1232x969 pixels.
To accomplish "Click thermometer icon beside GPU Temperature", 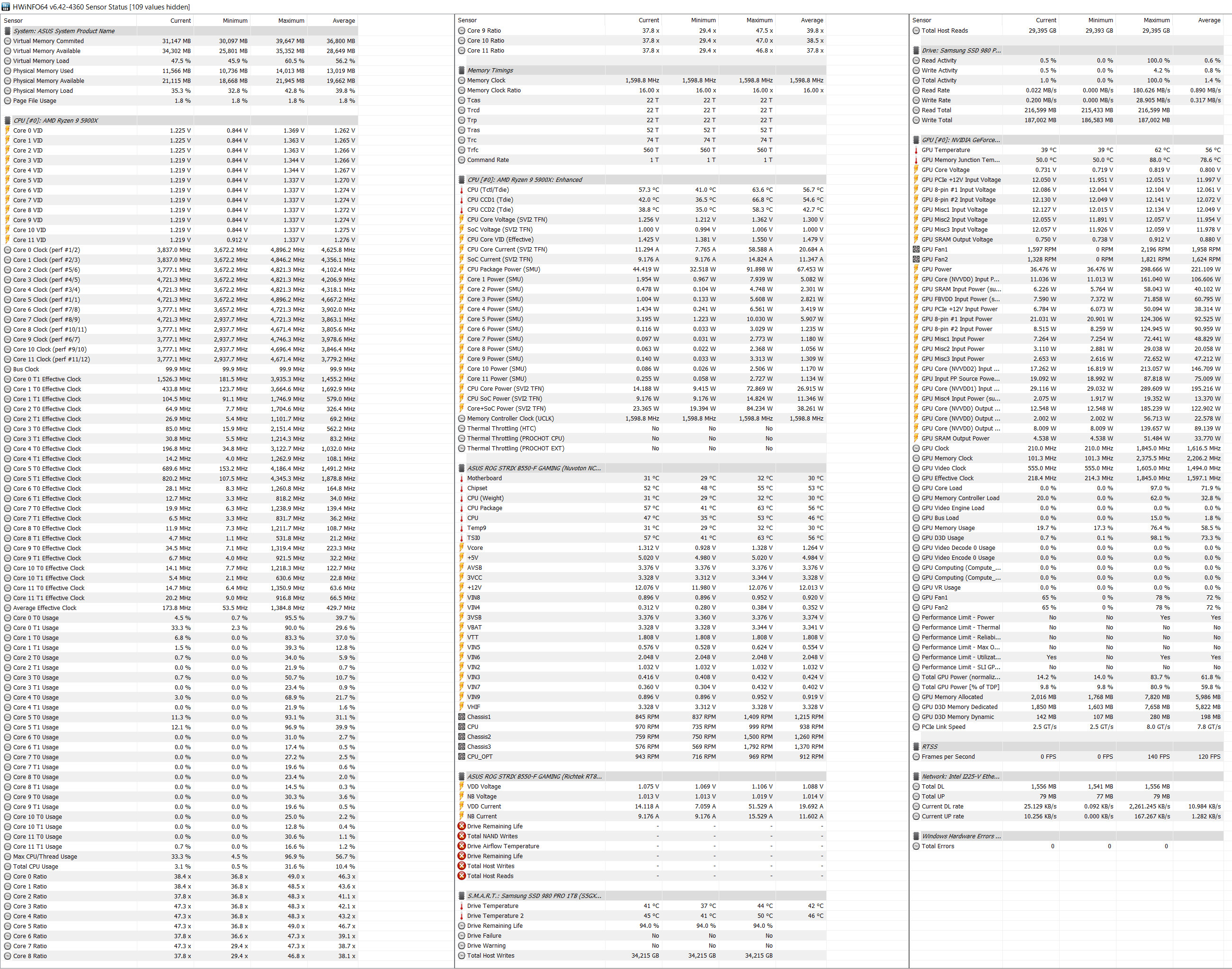I will tap(916, 150).
